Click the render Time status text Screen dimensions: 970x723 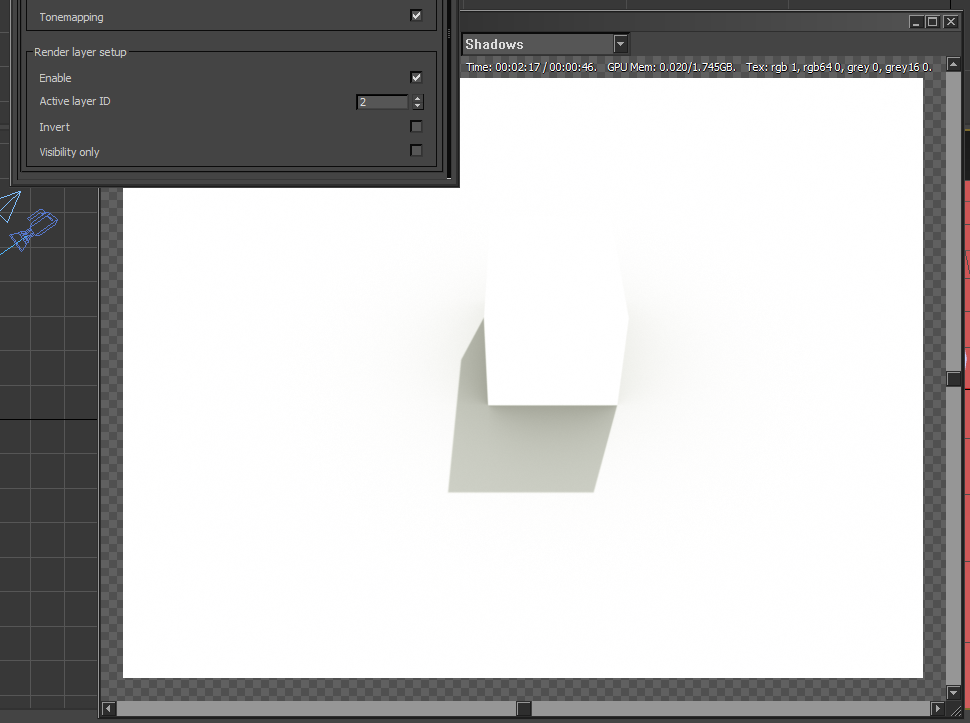531,67
